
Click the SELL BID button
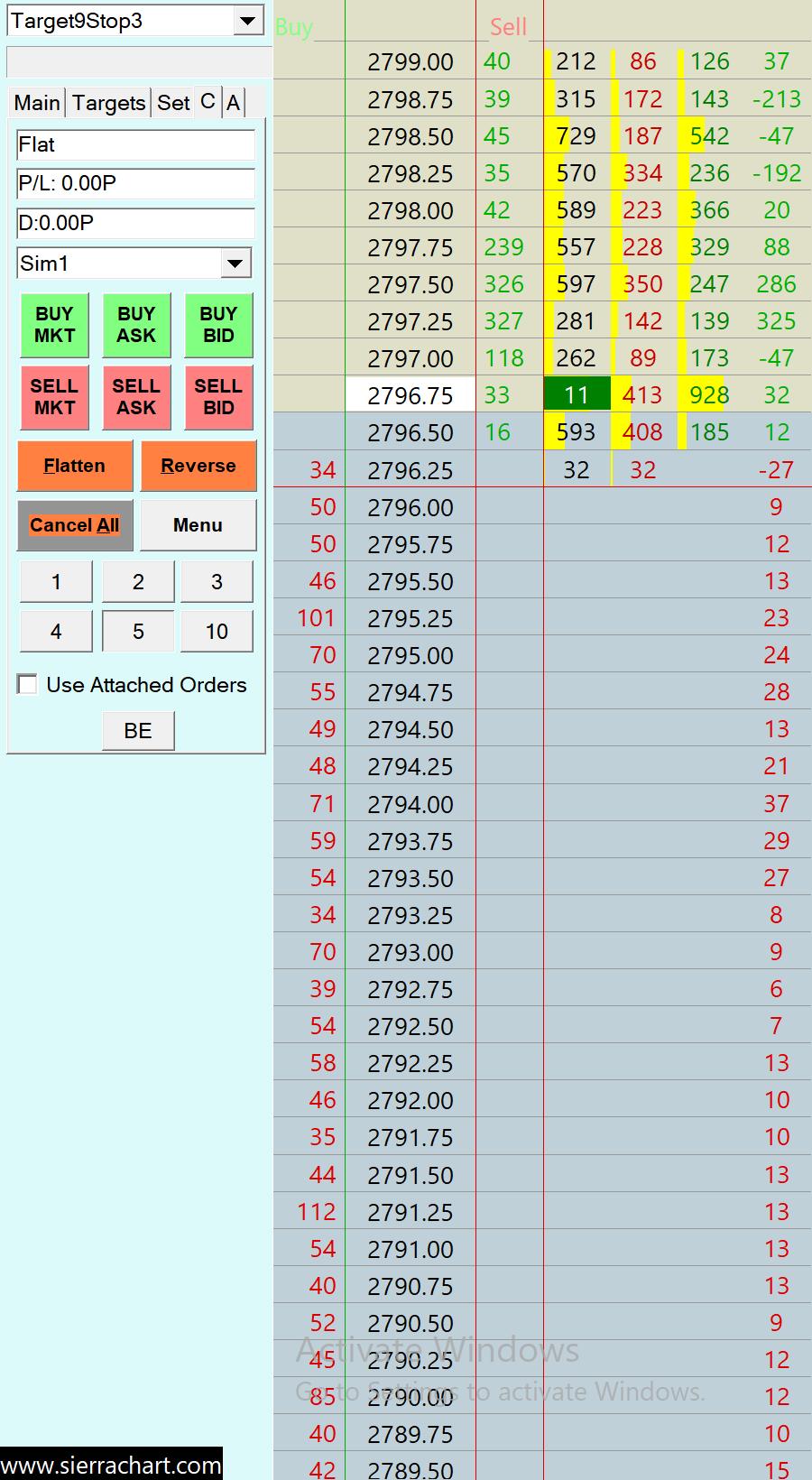[x=218, y=397]
